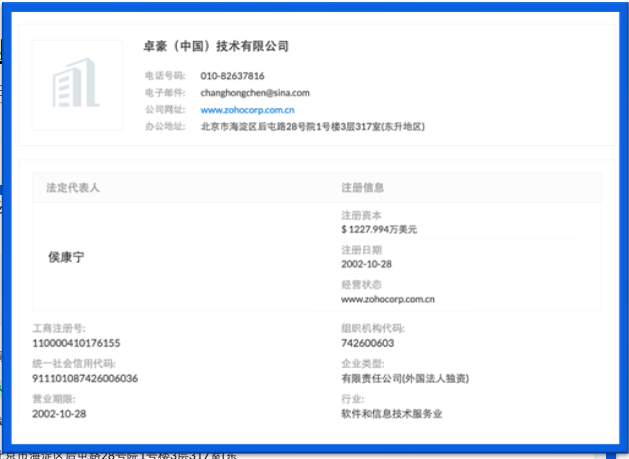Click the 营业期限 label
The image size is (629, 459).
[53, 399]
